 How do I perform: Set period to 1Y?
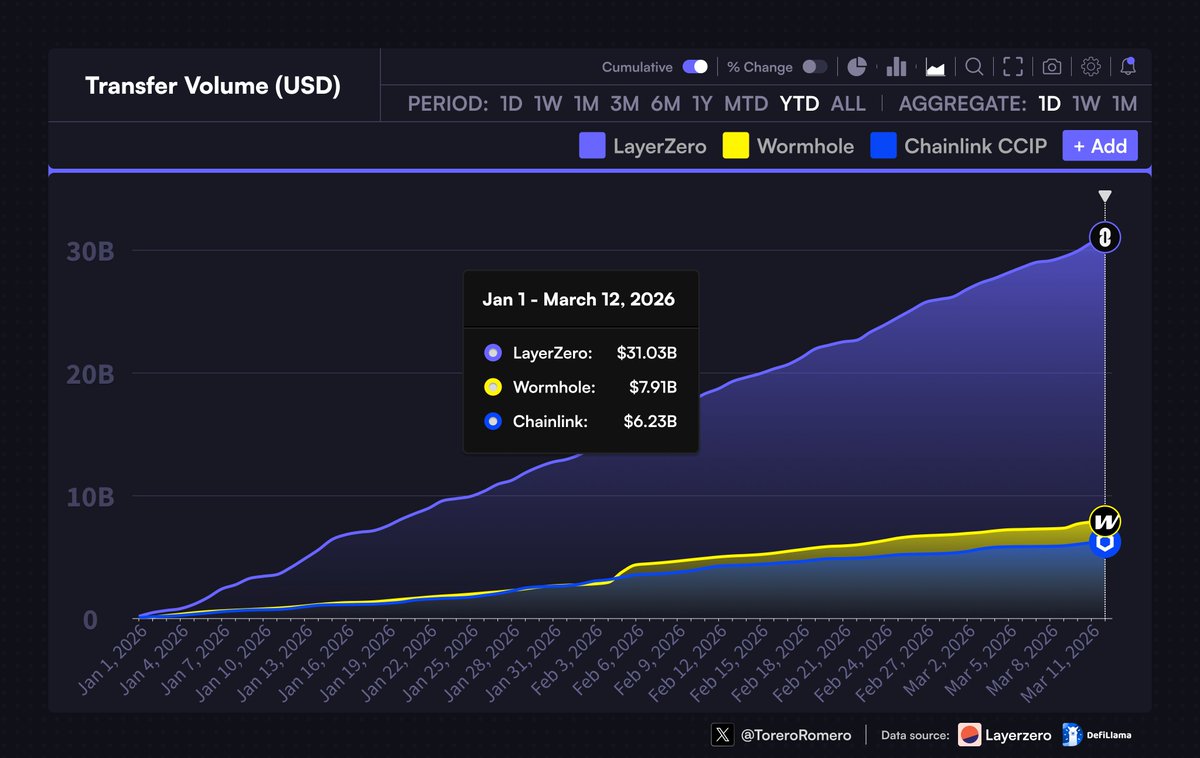[x=702, y=104]
